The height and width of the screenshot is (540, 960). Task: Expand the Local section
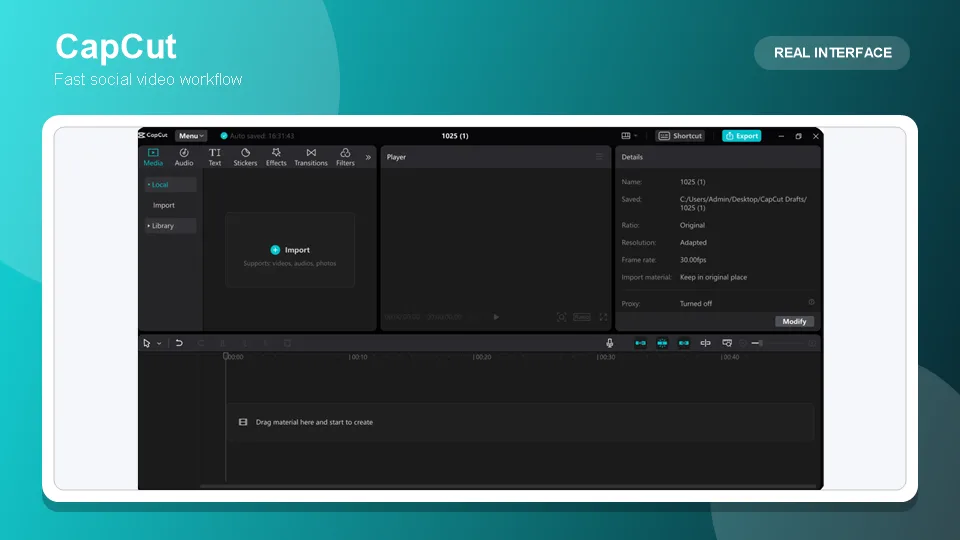[x=170, y=184]
